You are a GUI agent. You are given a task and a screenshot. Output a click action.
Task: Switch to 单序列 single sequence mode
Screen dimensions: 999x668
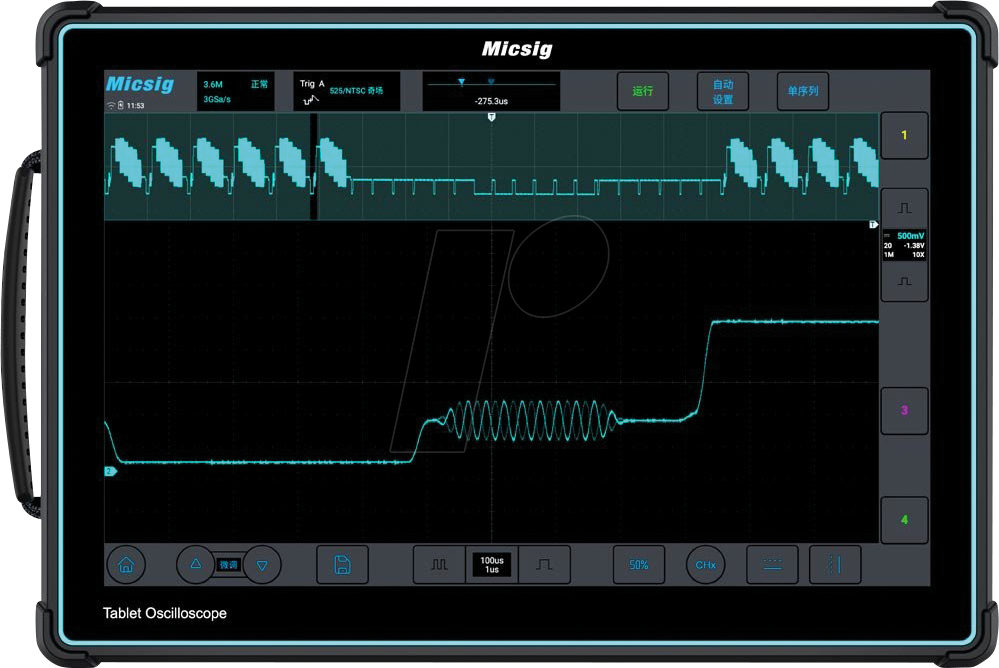click(x=801, y=91)
